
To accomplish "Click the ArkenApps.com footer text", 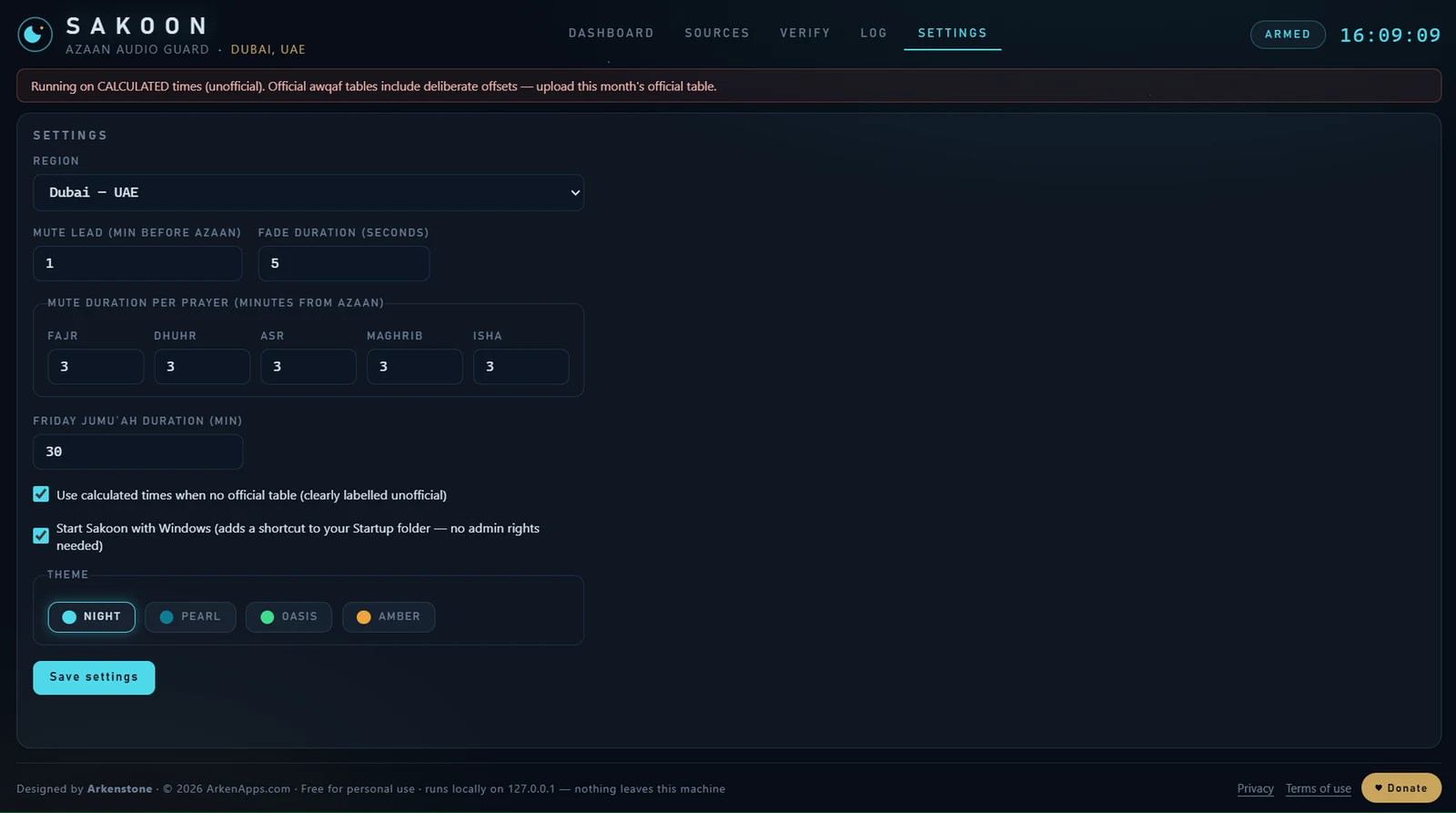I will coord(248,789).
